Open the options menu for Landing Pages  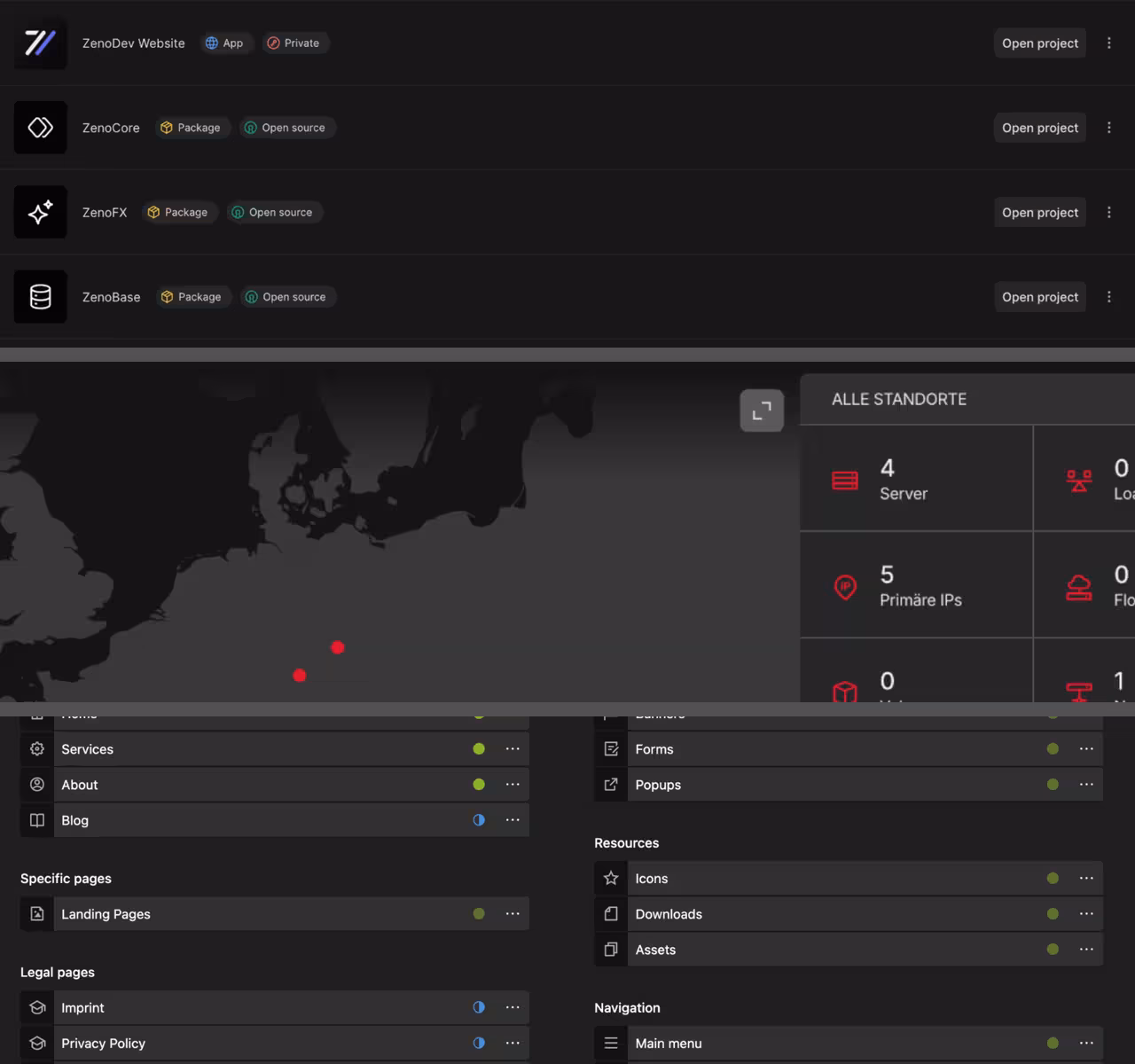[x=513, y=913]
